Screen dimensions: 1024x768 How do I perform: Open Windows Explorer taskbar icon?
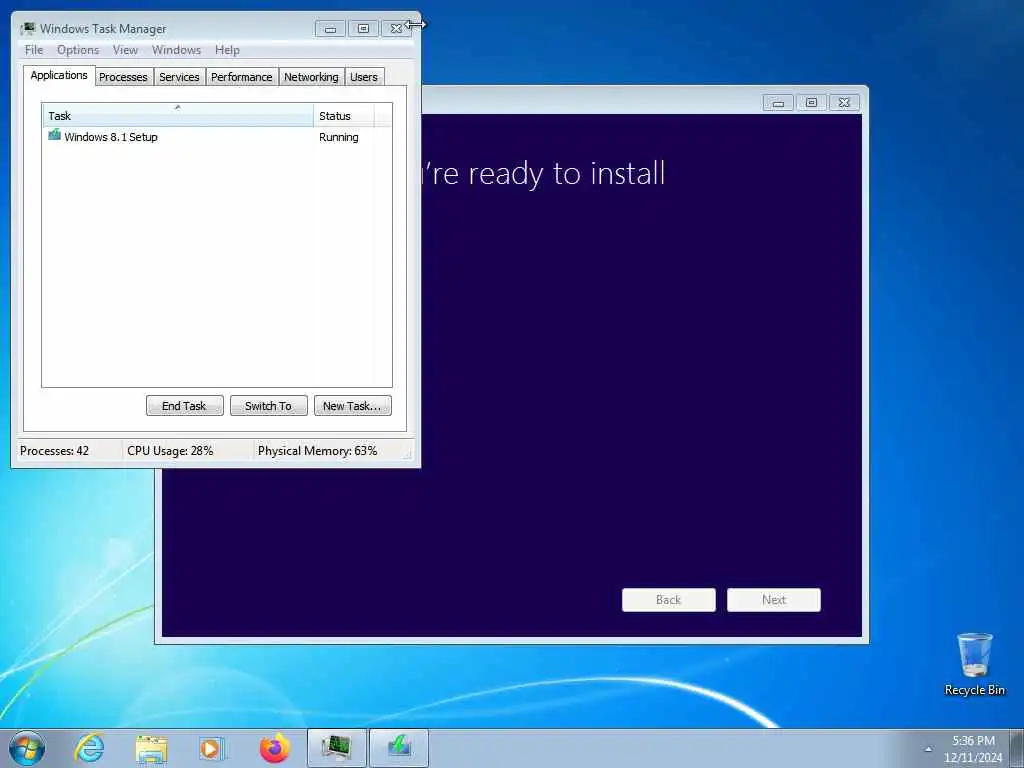pyautogui.click(x=152, y=748)
